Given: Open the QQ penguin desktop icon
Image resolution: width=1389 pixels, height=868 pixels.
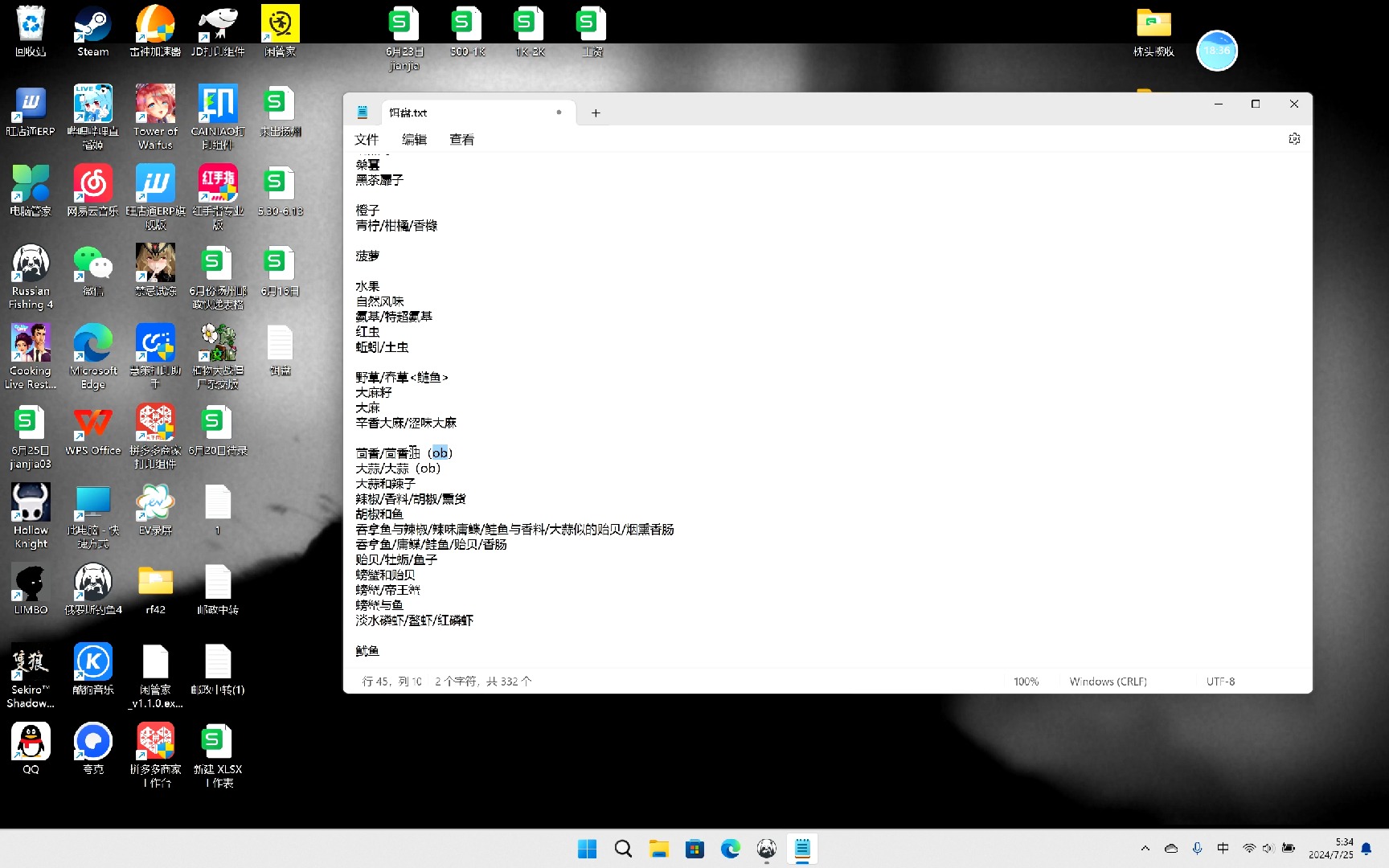Looking at the screenshot, I should [x=31, y=749].
